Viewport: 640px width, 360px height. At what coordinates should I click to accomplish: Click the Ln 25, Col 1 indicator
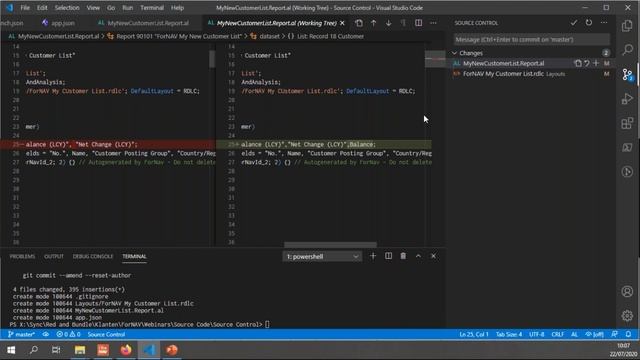473,334
